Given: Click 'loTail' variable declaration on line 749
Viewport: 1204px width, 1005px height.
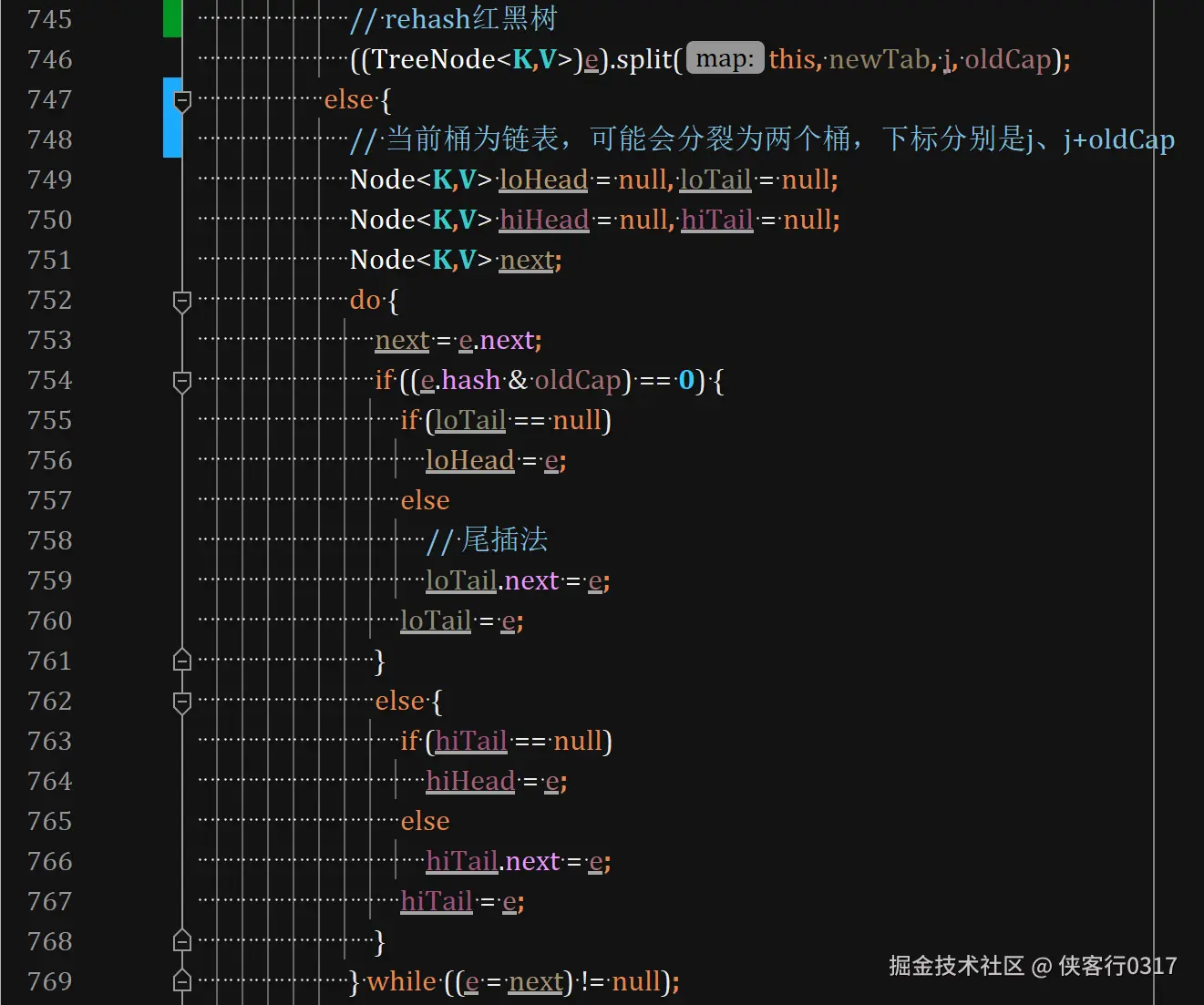Looking at the screenshot, I should (x=715, y=179).
